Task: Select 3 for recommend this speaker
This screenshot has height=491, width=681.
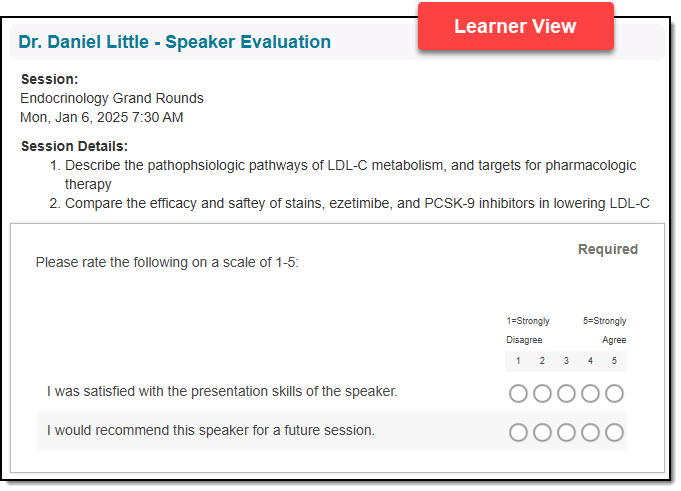Action: tap(566, 432)
